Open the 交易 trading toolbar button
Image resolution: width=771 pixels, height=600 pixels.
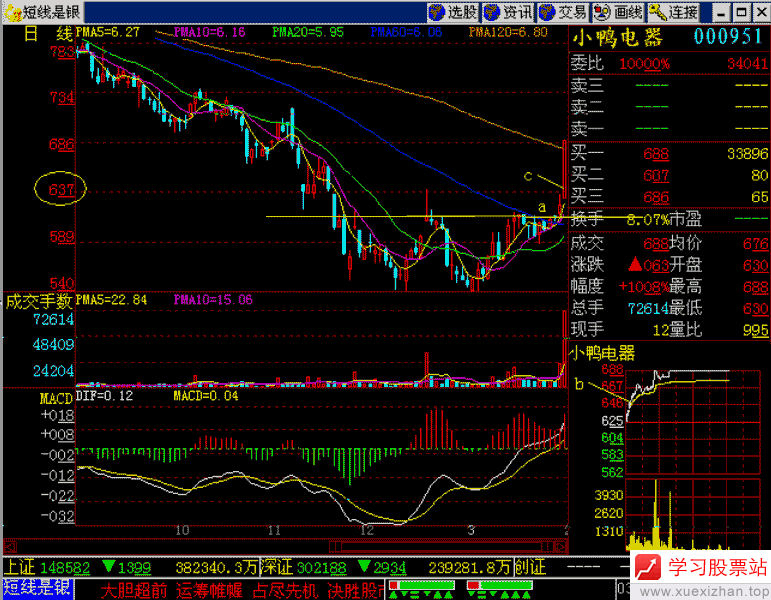[563, 12]
